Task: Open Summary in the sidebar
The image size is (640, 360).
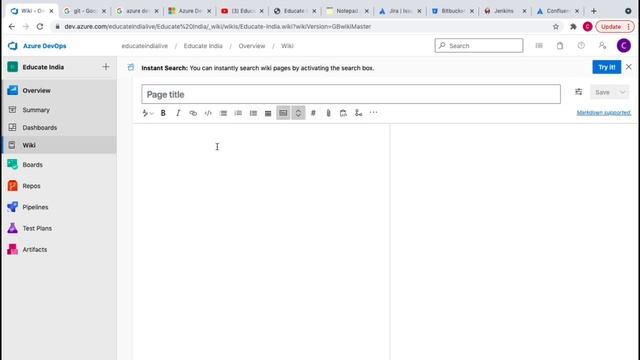Action: 60,110
